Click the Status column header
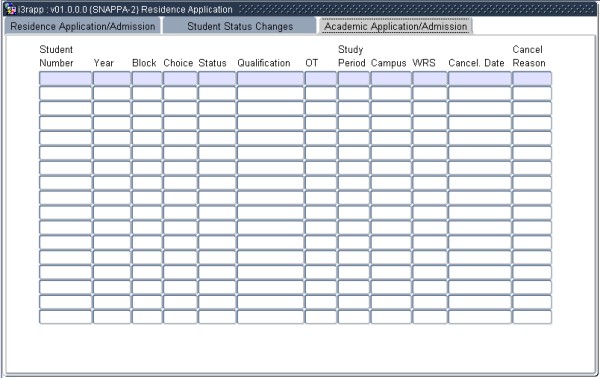Image resolution: width=600 pixels, height=378 pixels. [x=212, y=63]
